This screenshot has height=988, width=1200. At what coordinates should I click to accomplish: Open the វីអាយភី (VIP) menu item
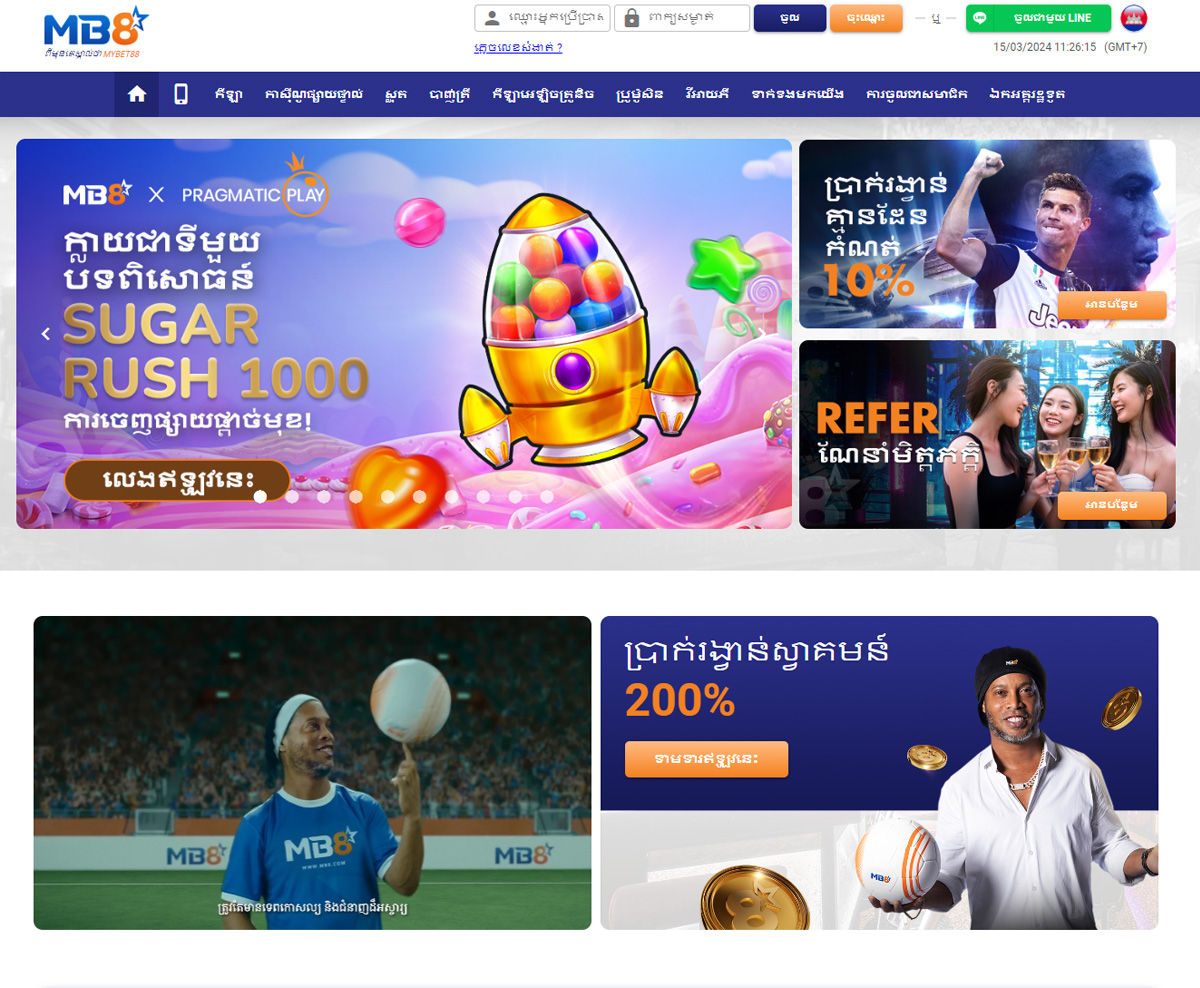[x=707, y=94]
